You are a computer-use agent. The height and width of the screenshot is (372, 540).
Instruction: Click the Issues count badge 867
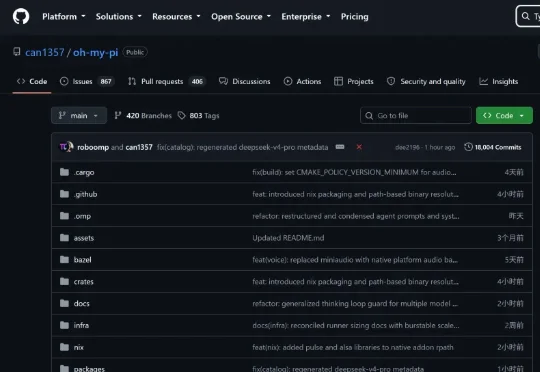tap(106, 81)
